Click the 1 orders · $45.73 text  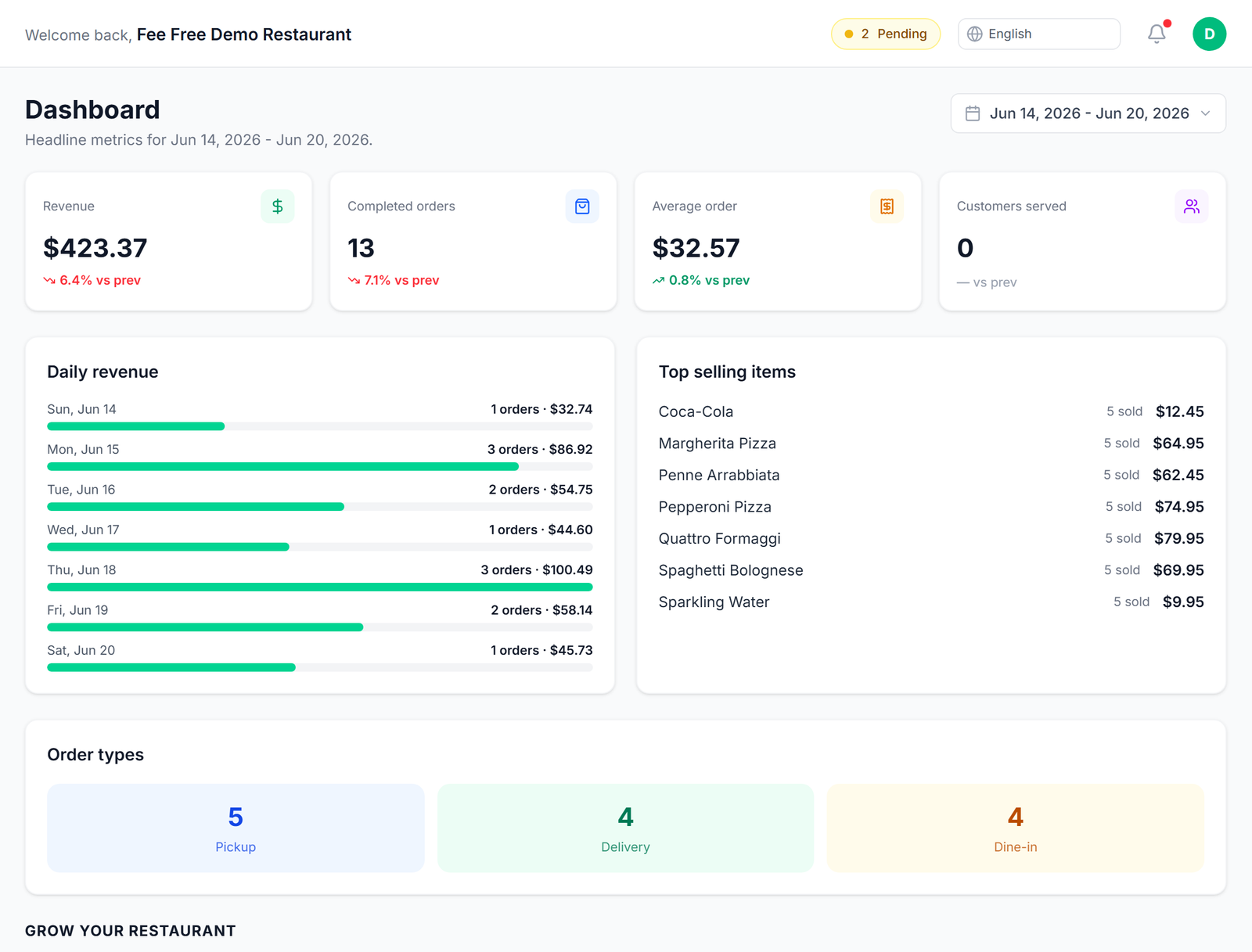click(541, 651)
